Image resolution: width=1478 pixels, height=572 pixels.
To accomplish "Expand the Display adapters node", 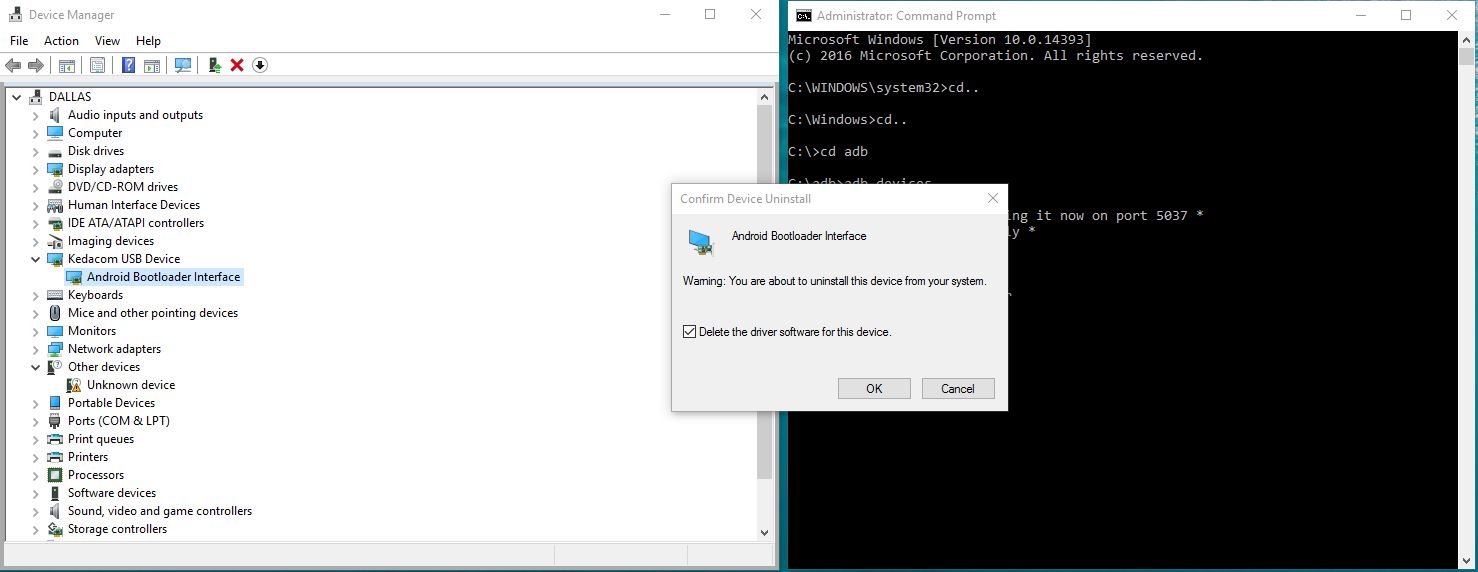I will tap(36, 169).
